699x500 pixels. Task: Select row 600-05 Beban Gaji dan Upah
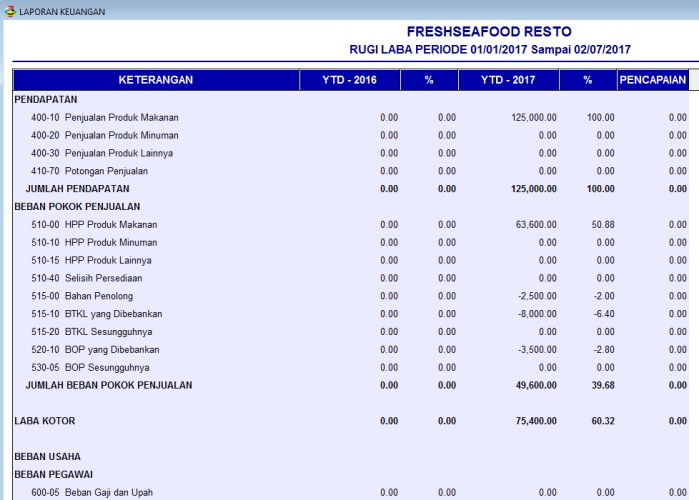tap(351, 492)
